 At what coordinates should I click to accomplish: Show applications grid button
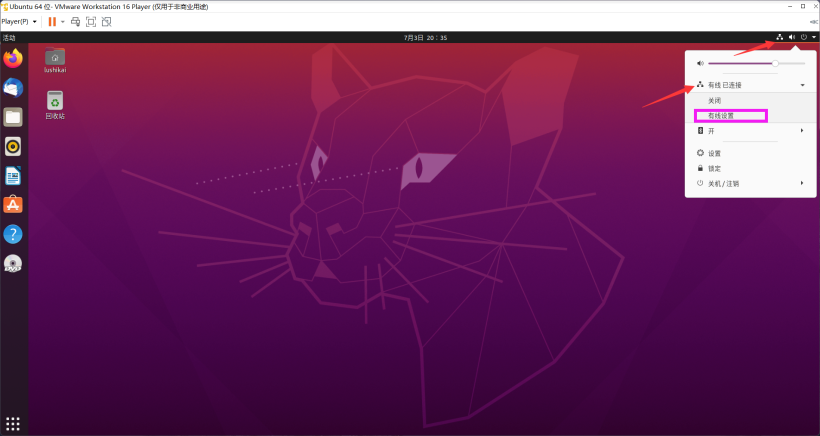tap(13, 423)
